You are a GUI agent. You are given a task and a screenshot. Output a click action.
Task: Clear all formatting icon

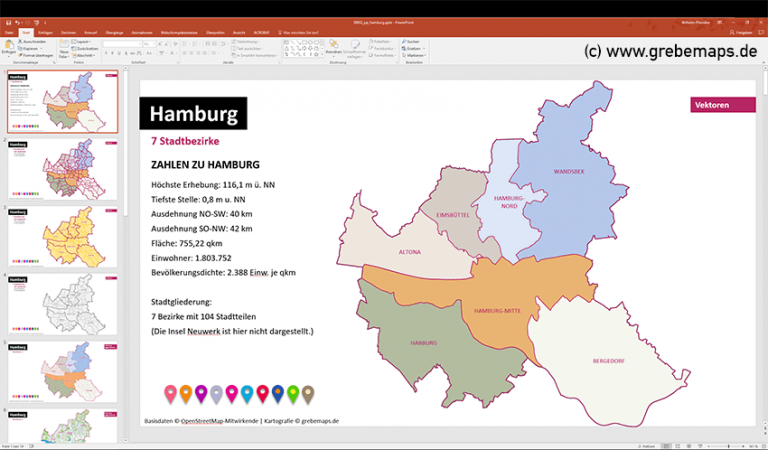(x=176, y=44)
